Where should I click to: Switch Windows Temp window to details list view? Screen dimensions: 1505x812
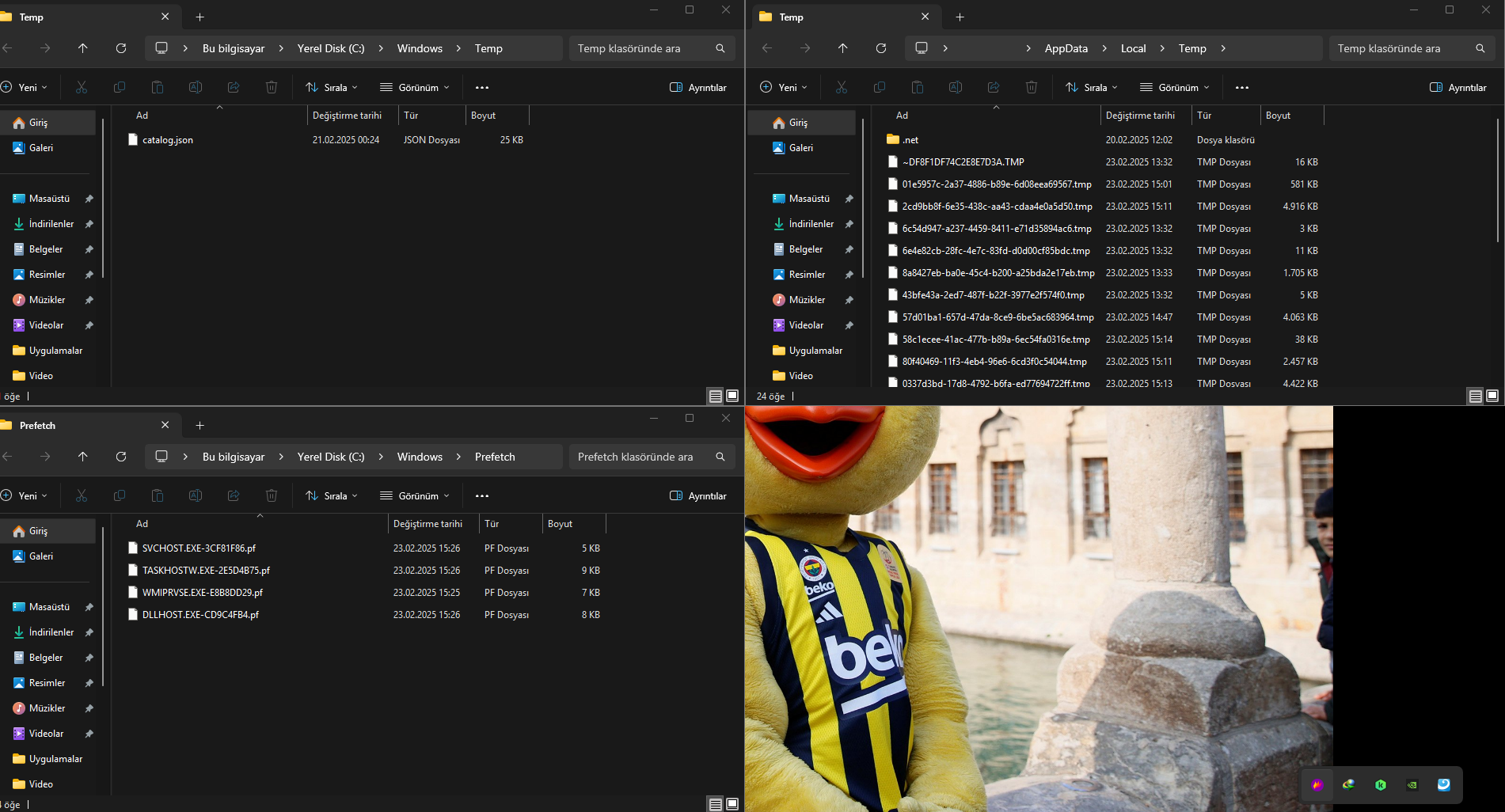[716, 396]
